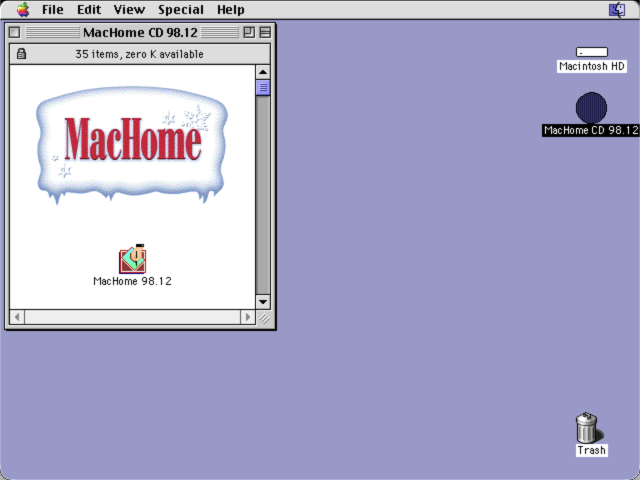
Task: Click the vertical scrollbar track below thumb
Action: click(x=263, y=195)
